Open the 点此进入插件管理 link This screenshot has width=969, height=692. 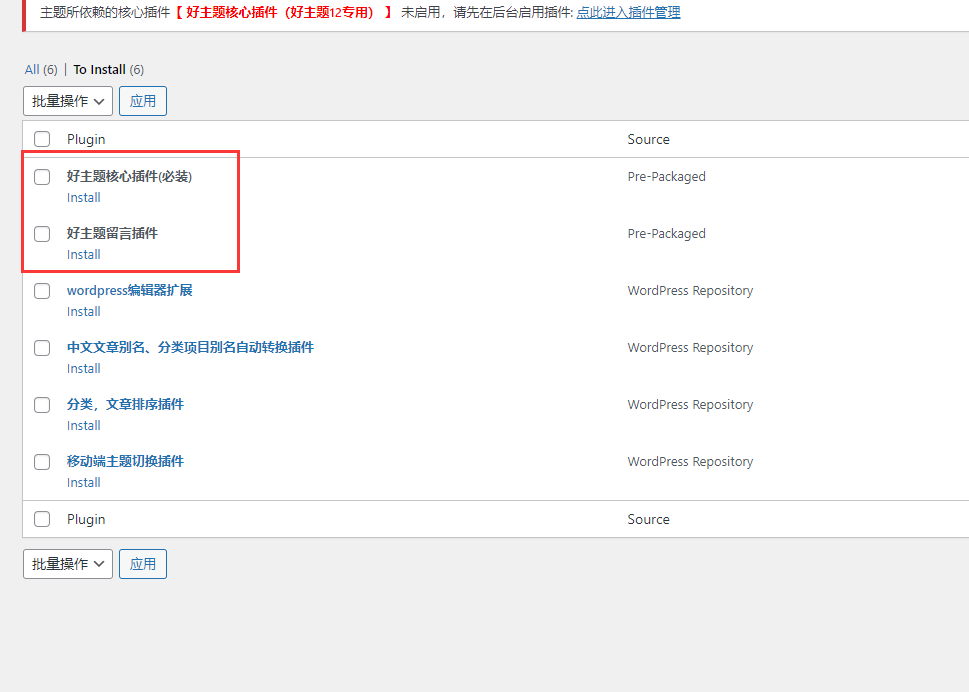coord(628,12)
